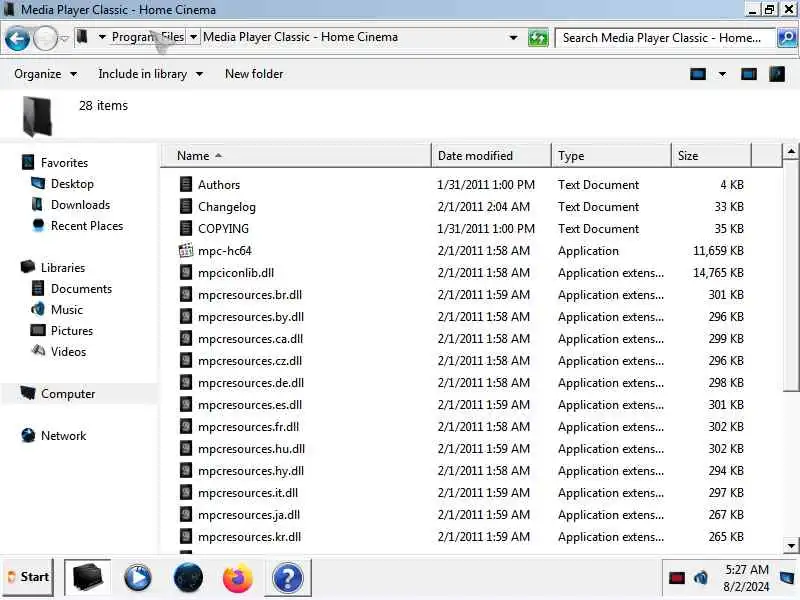Go back with the Back arrow button
This screenshot has width=800, height=600.
(17, 38)
